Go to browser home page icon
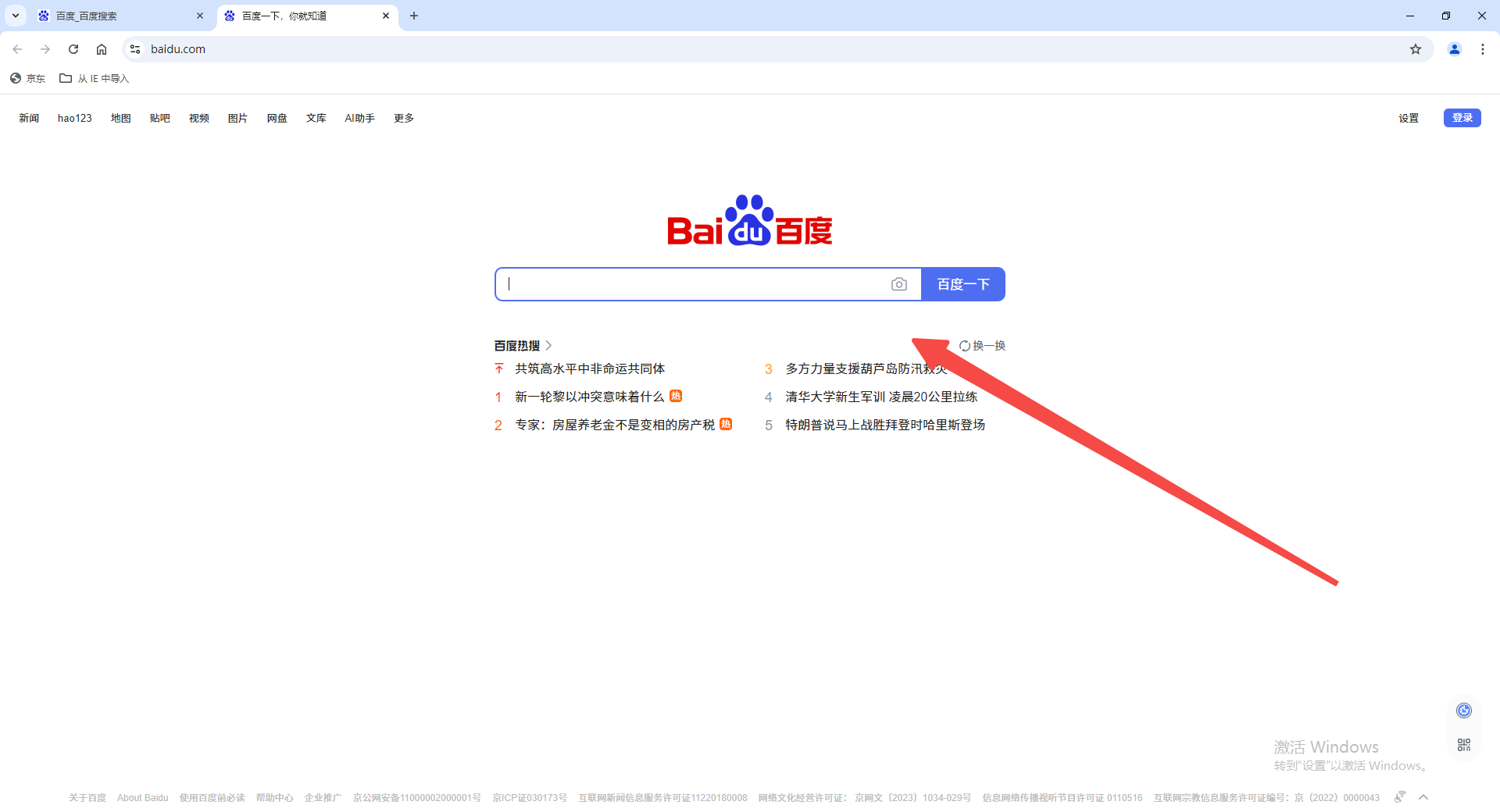This screenshot has width=1500, height=812. (x=102, y=49)
